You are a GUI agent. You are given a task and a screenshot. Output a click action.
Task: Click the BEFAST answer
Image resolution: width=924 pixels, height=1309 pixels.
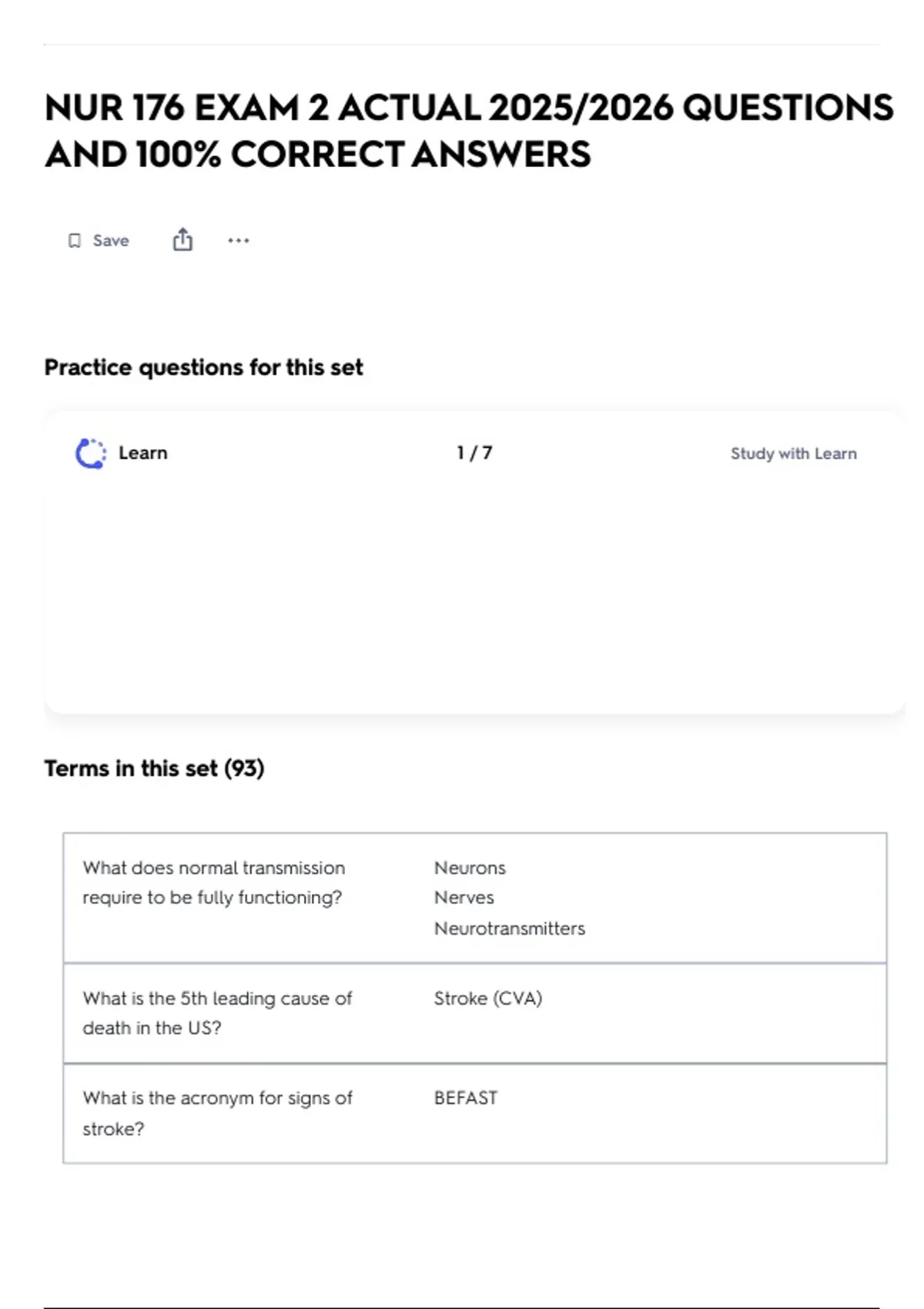click(x=466, y=1098)
